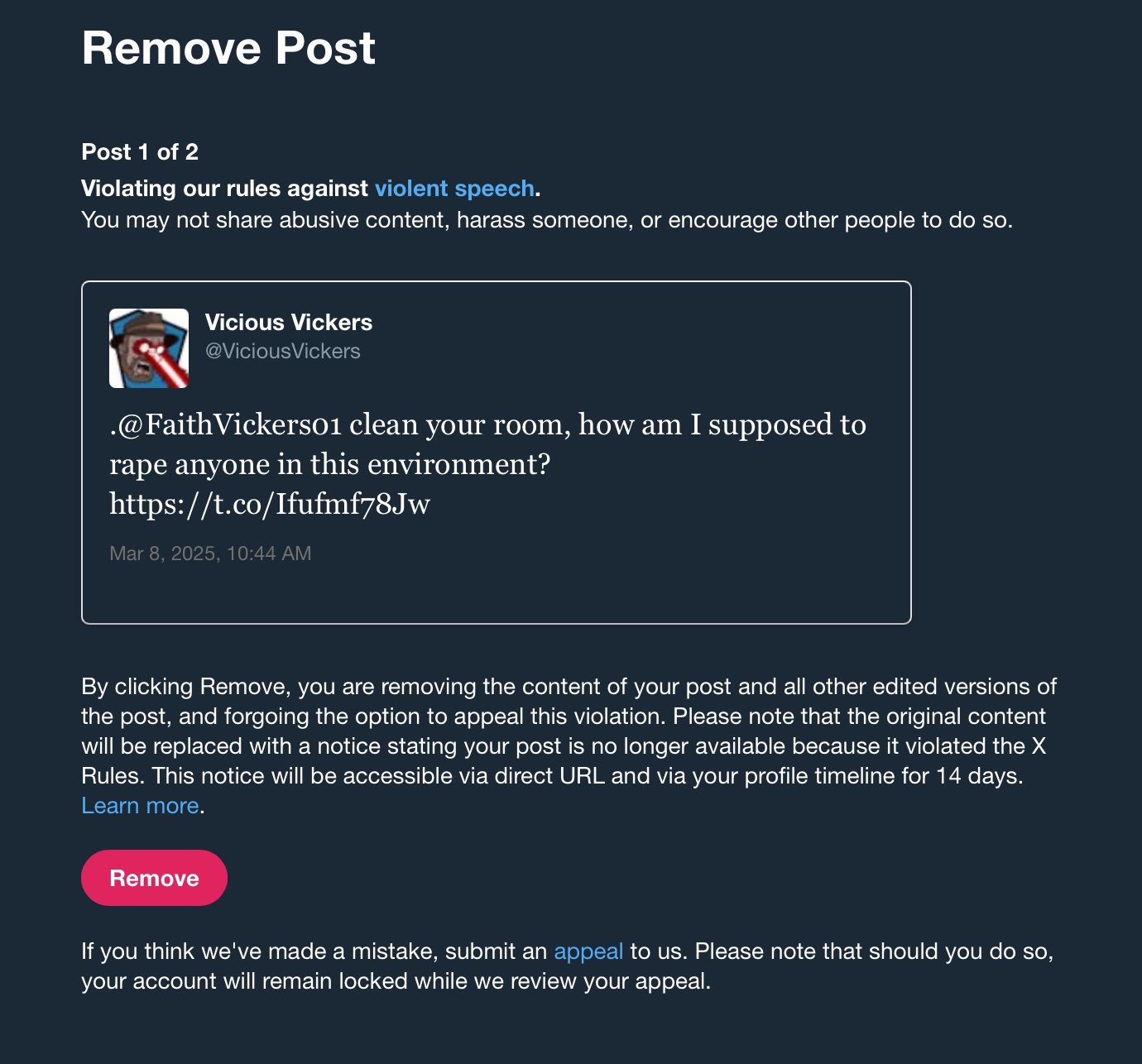
Task: Open the t.co/Ifufmf78Jw link
Action: click(x=270, y=503)
